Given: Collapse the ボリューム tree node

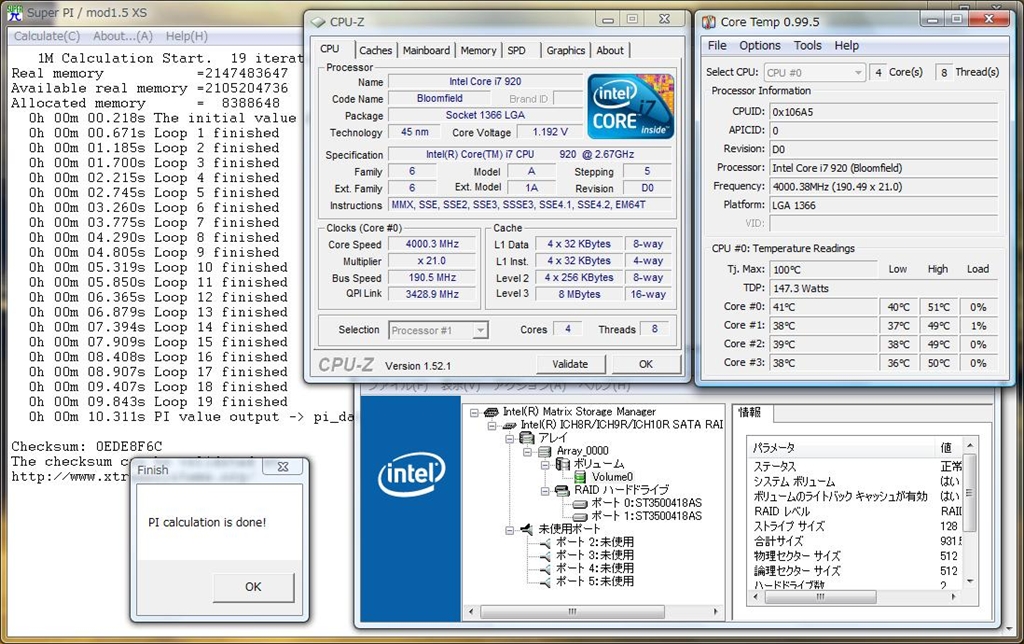Looking at the screenshot, I should [x=545, y=465].
